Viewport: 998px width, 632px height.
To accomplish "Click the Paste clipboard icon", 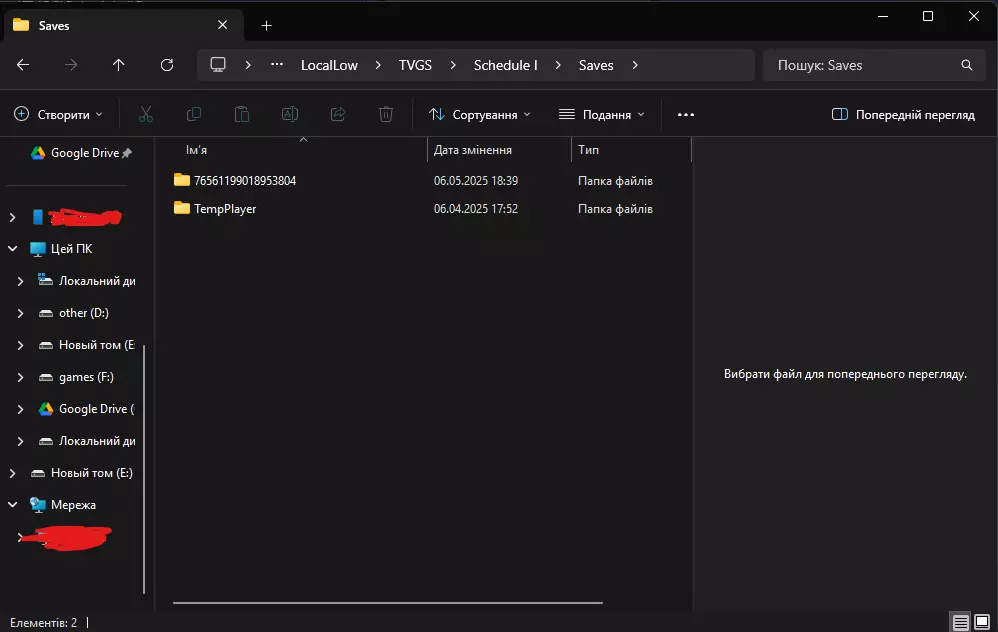I will coord(241,115).
